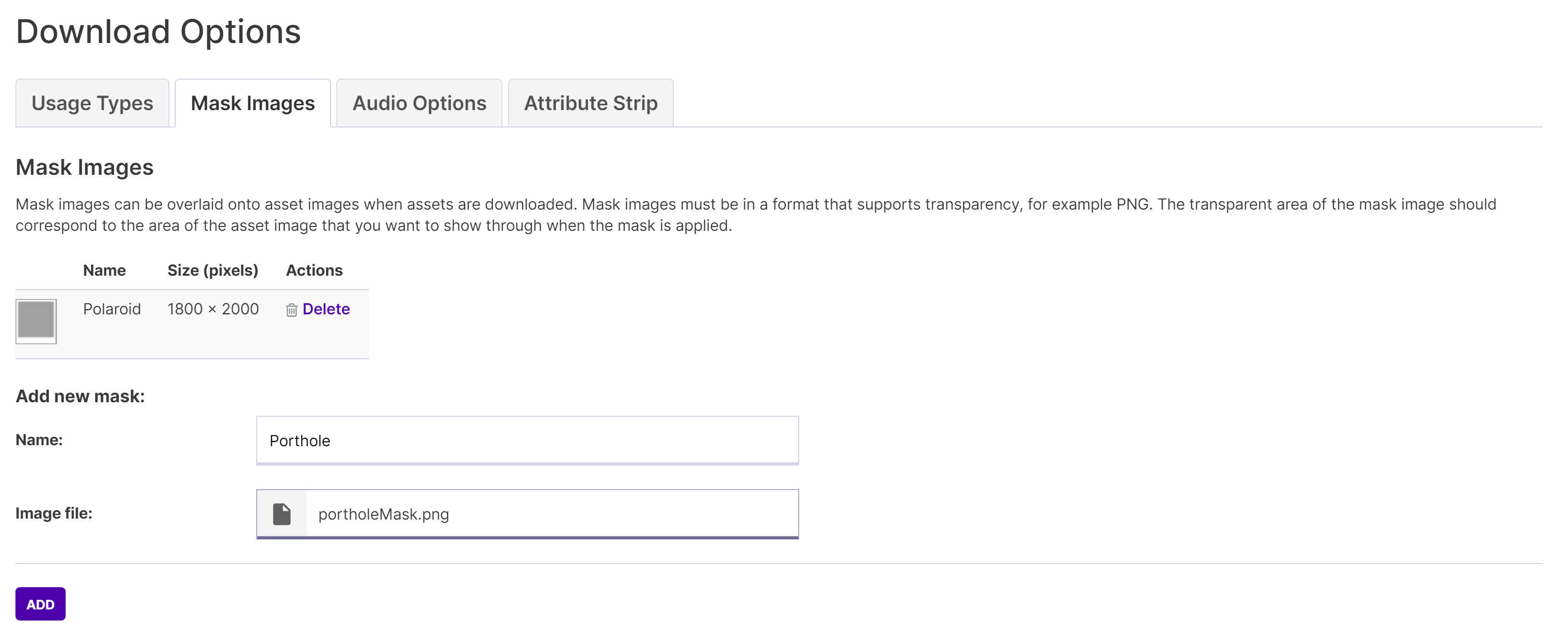This screenshot has height=635, width=1568.
Task: Click the Mask Images section heading
Action: point(84,168)
